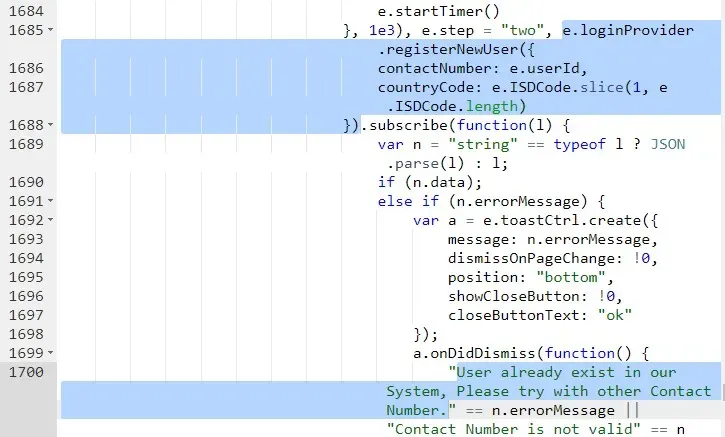Click else if (n.errorMessage) statement
725x437 pixels.
(491, 201)
